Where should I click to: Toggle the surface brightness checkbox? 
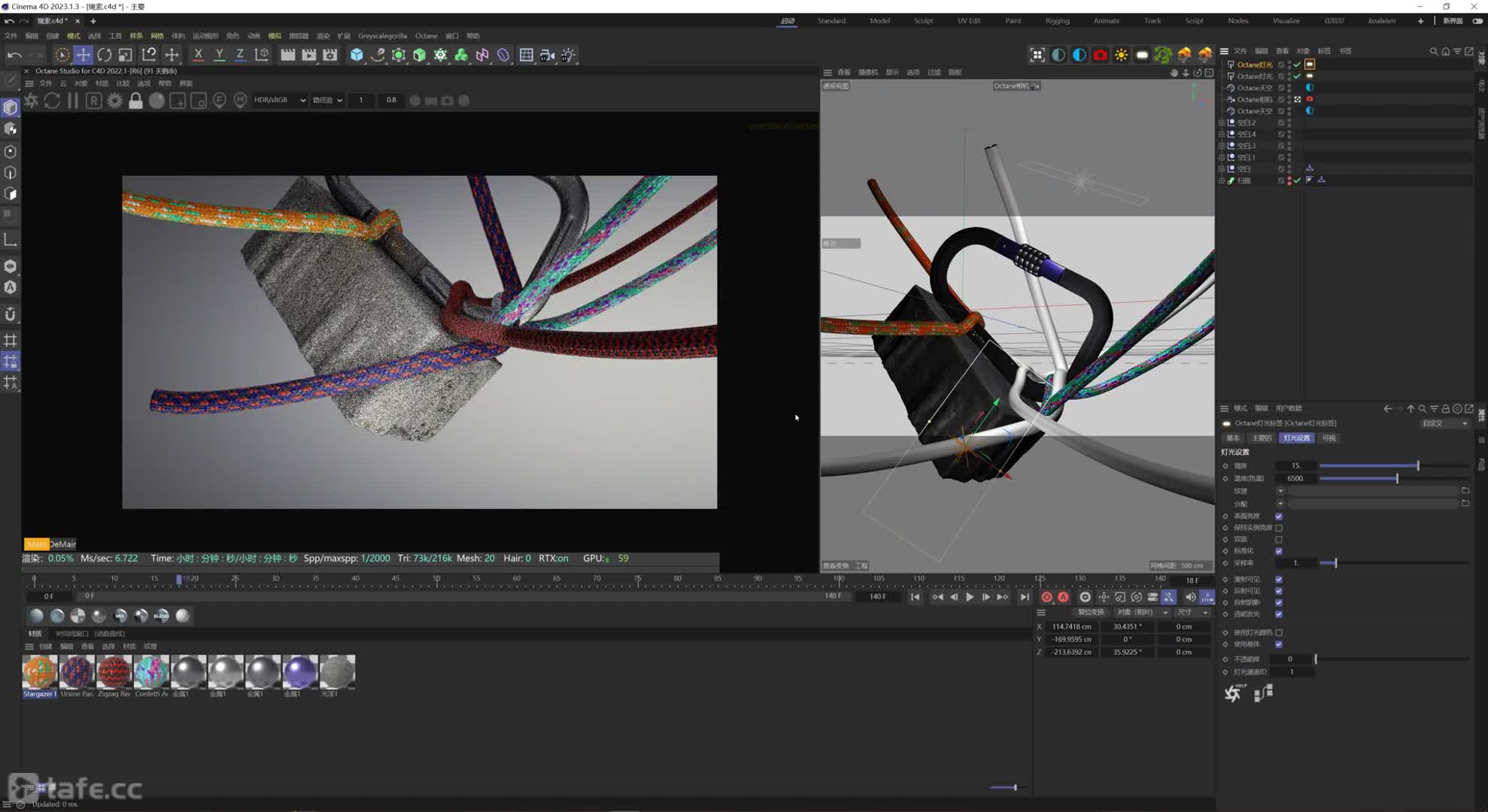pos(1279,517)
